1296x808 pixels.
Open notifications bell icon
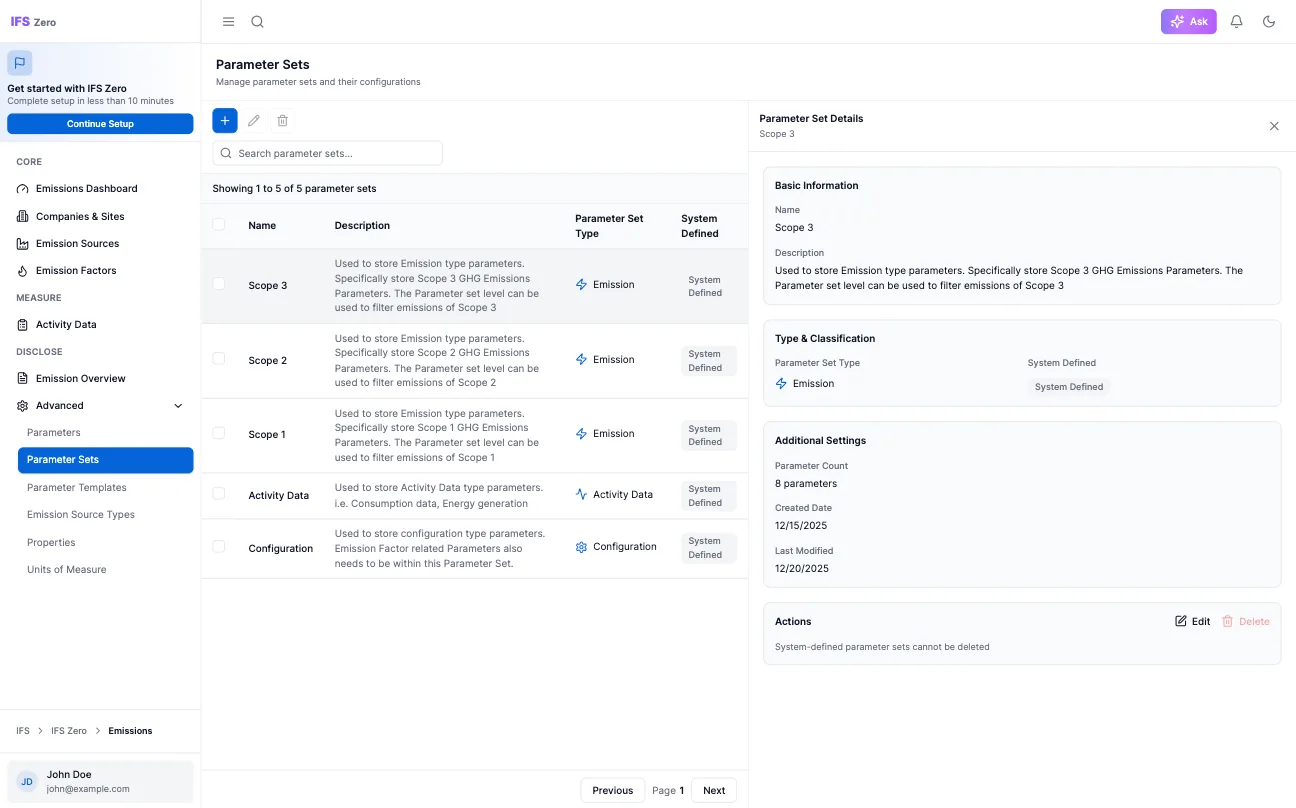point(1236,22)
